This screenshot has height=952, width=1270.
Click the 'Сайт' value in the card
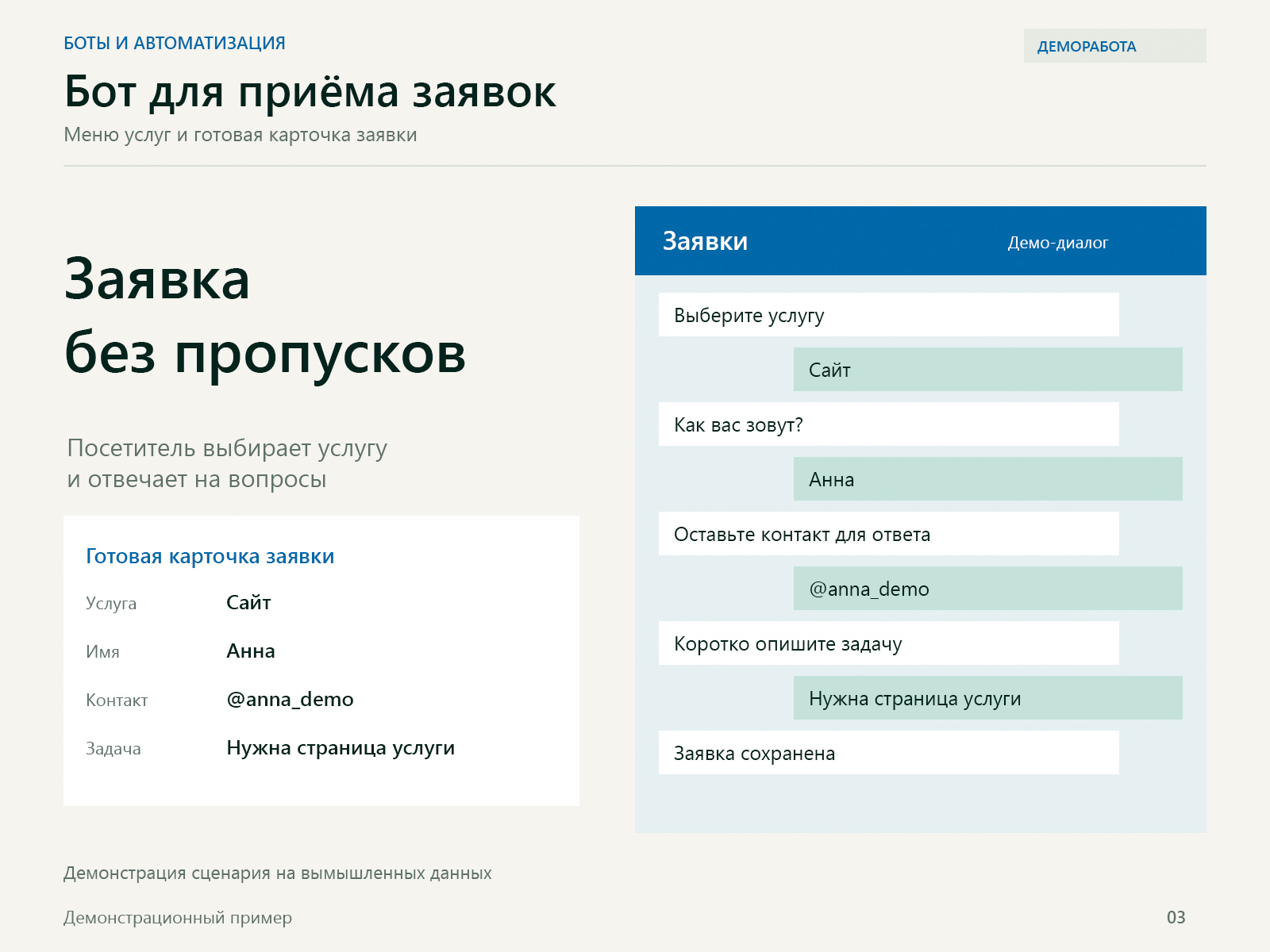coord(248,603)
